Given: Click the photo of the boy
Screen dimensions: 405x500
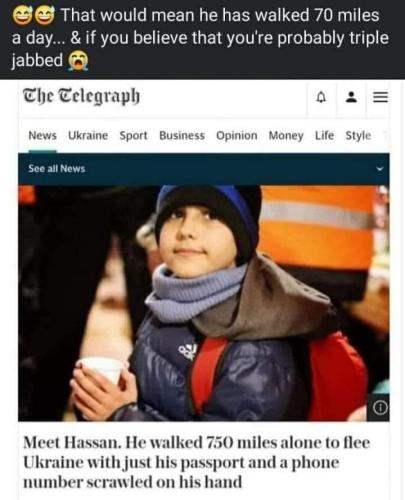Looking at the screenshot, I should (204, 303).
